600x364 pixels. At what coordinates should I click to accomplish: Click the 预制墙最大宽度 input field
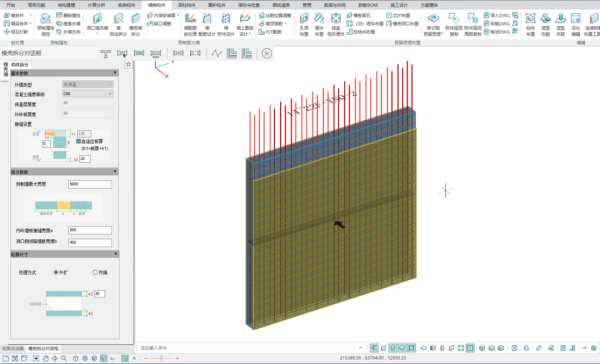90,184
